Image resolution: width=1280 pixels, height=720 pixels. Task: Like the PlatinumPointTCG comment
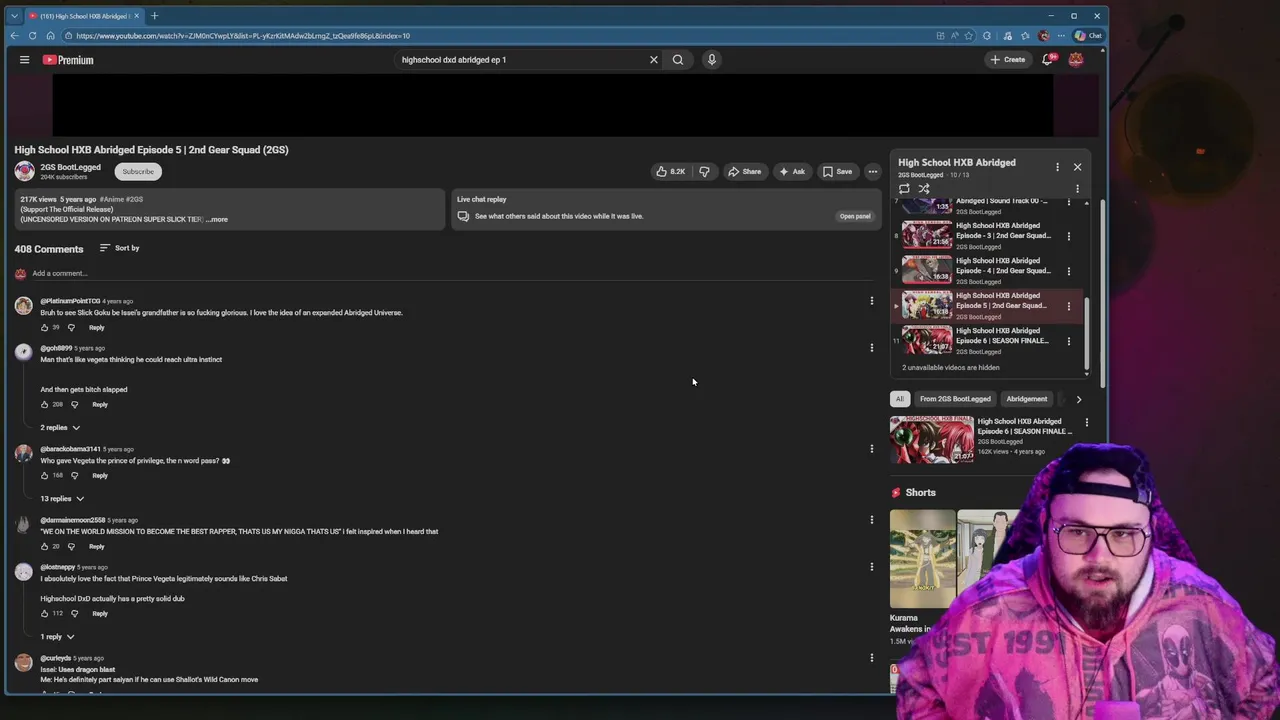(44, 328)
